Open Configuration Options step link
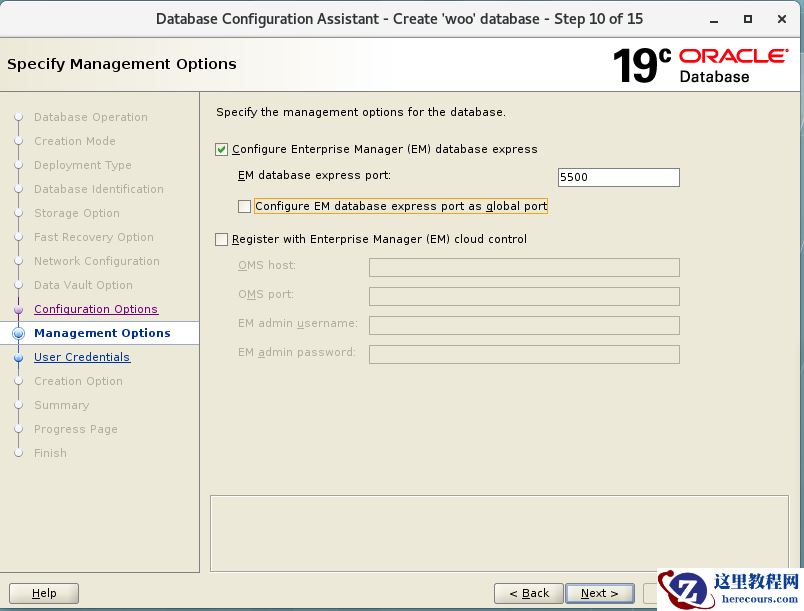This screenshot has height=611, width=804. [96, 309]
